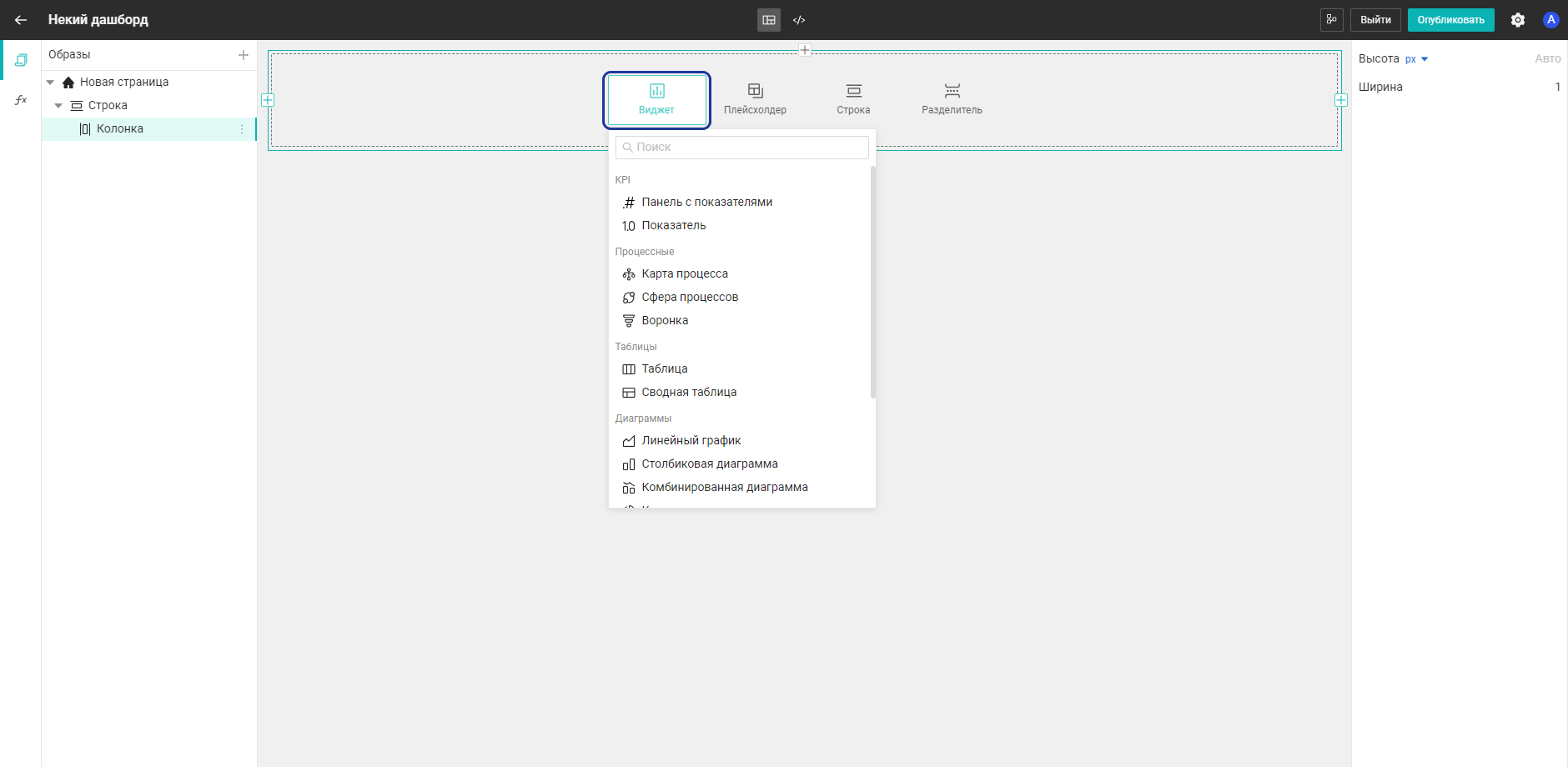The image size is (1568, 767).
Task: Choose Плейсхолдер element tile
Action: (755, 100)
